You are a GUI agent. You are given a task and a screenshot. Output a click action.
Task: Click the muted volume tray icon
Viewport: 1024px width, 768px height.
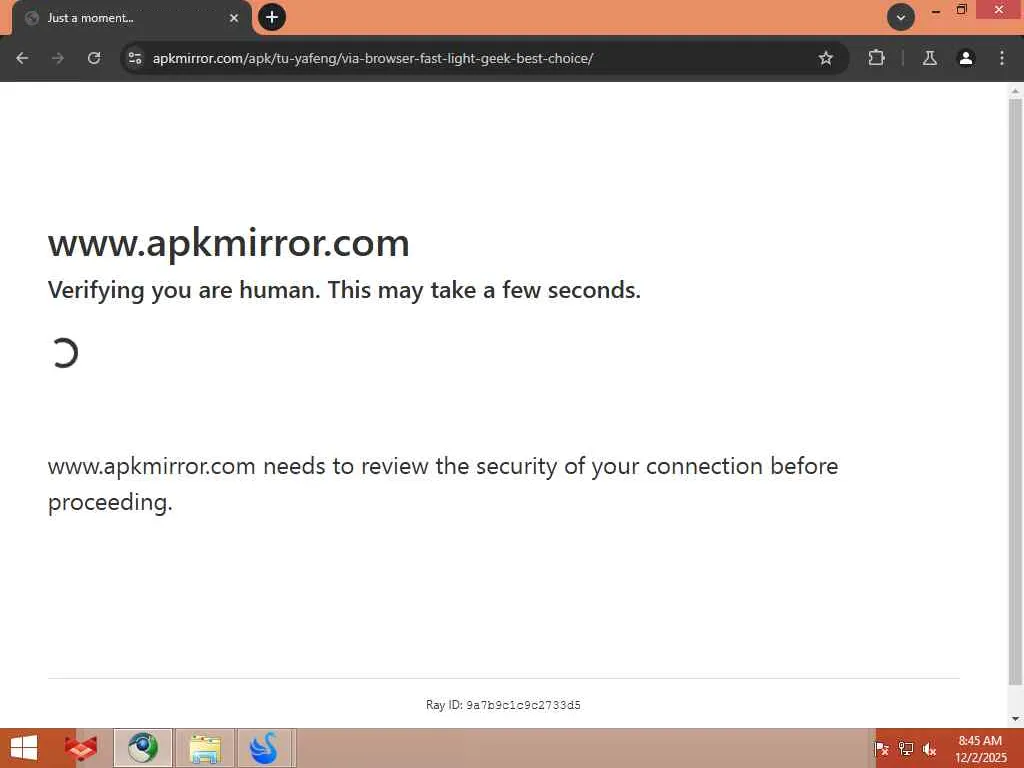(930, 748)
